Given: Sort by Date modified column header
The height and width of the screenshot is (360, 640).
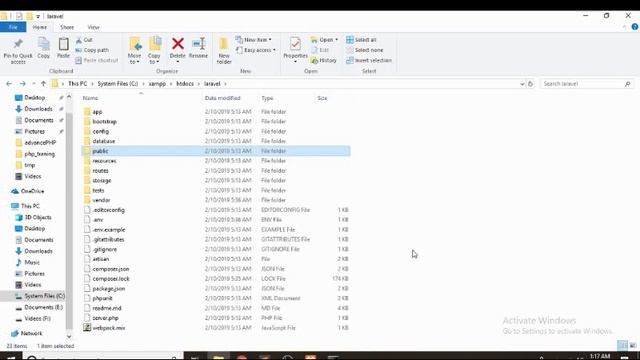Looking at the screenshot, I should click(222, 98).
